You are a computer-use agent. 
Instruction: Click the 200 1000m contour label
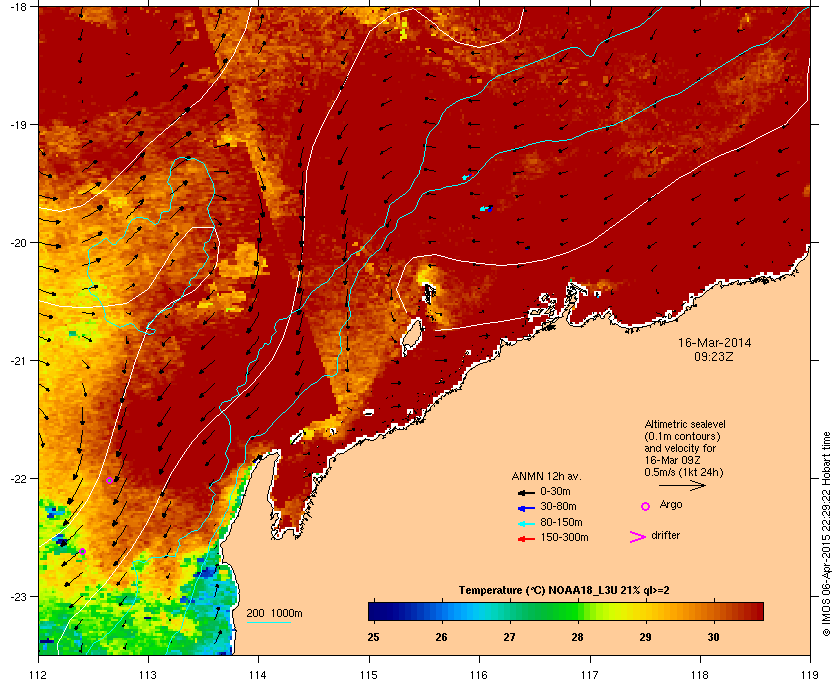(x=274, y=614)
